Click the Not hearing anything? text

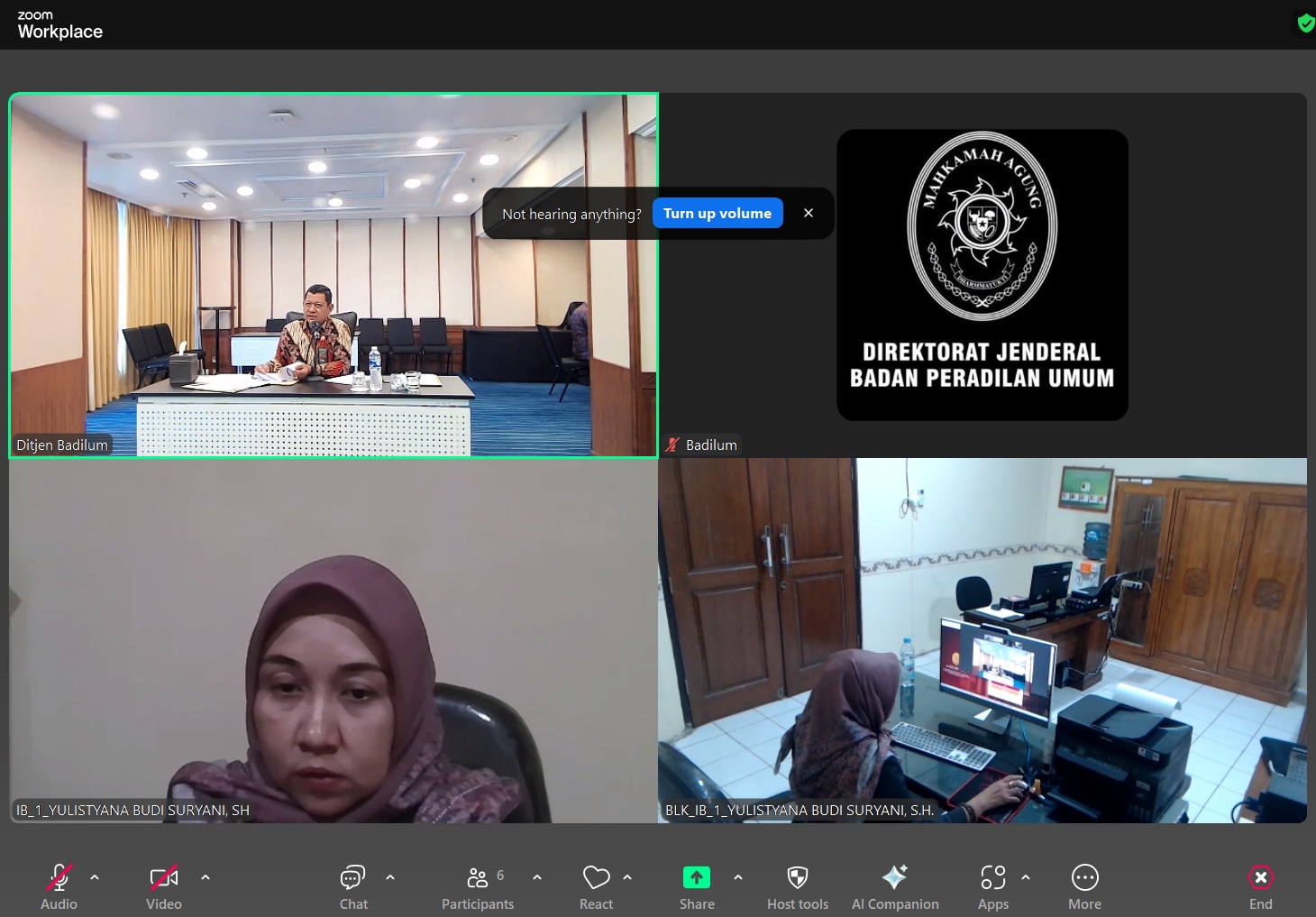point(571,215)
